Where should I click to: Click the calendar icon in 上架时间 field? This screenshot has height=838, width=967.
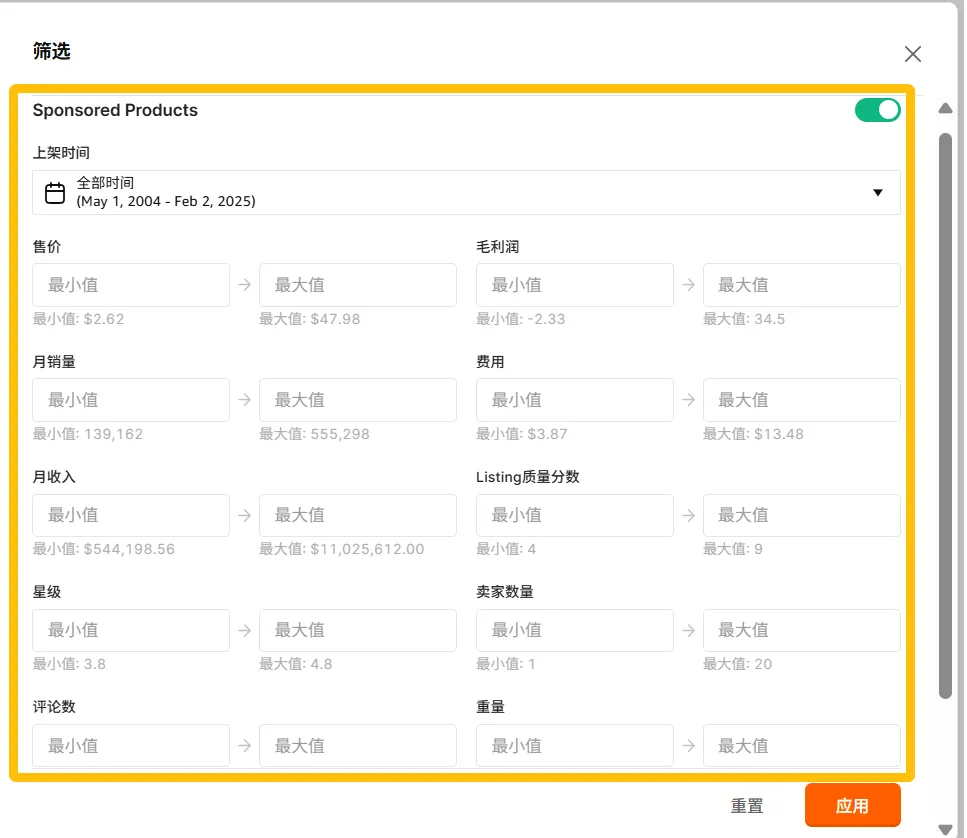coord(55,192)
